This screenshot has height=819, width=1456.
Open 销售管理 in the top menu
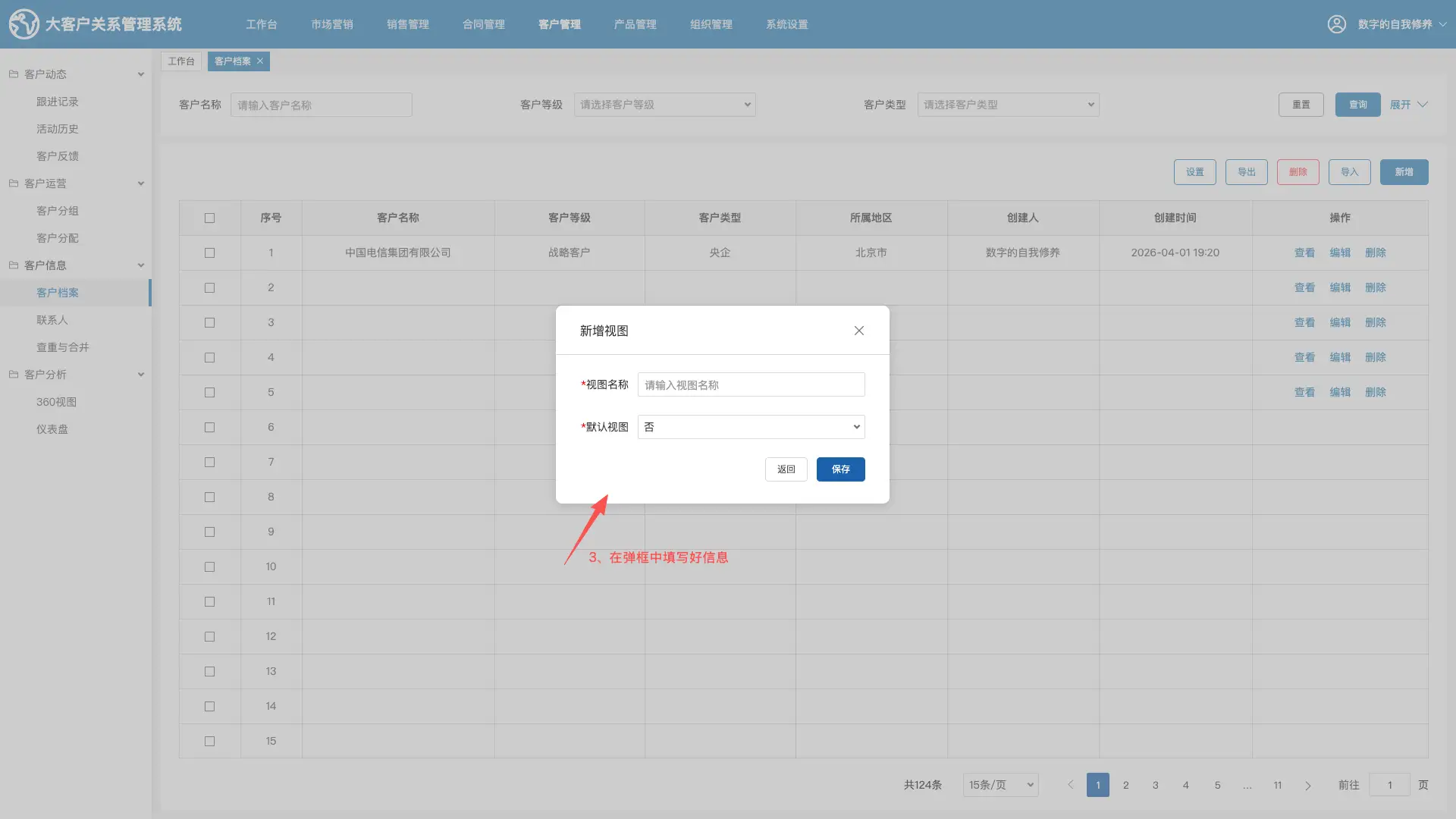pyautogui.click(x=407, y=24)
